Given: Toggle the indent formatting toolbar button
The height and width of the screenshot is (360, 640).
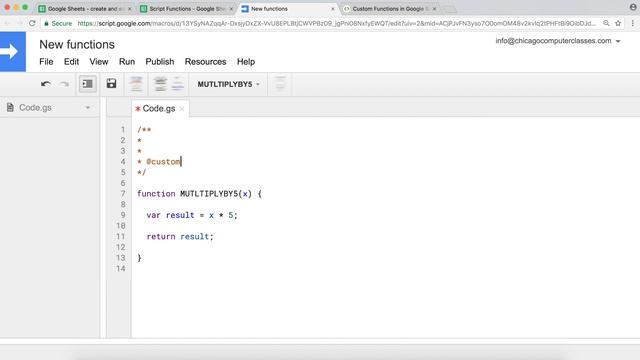Looking at the screenshot, I should pos(87,84).
